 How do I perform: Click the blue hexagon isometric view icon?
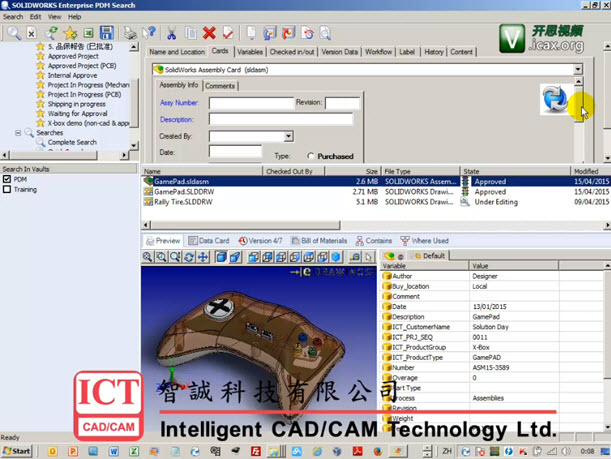click(336, 257)
